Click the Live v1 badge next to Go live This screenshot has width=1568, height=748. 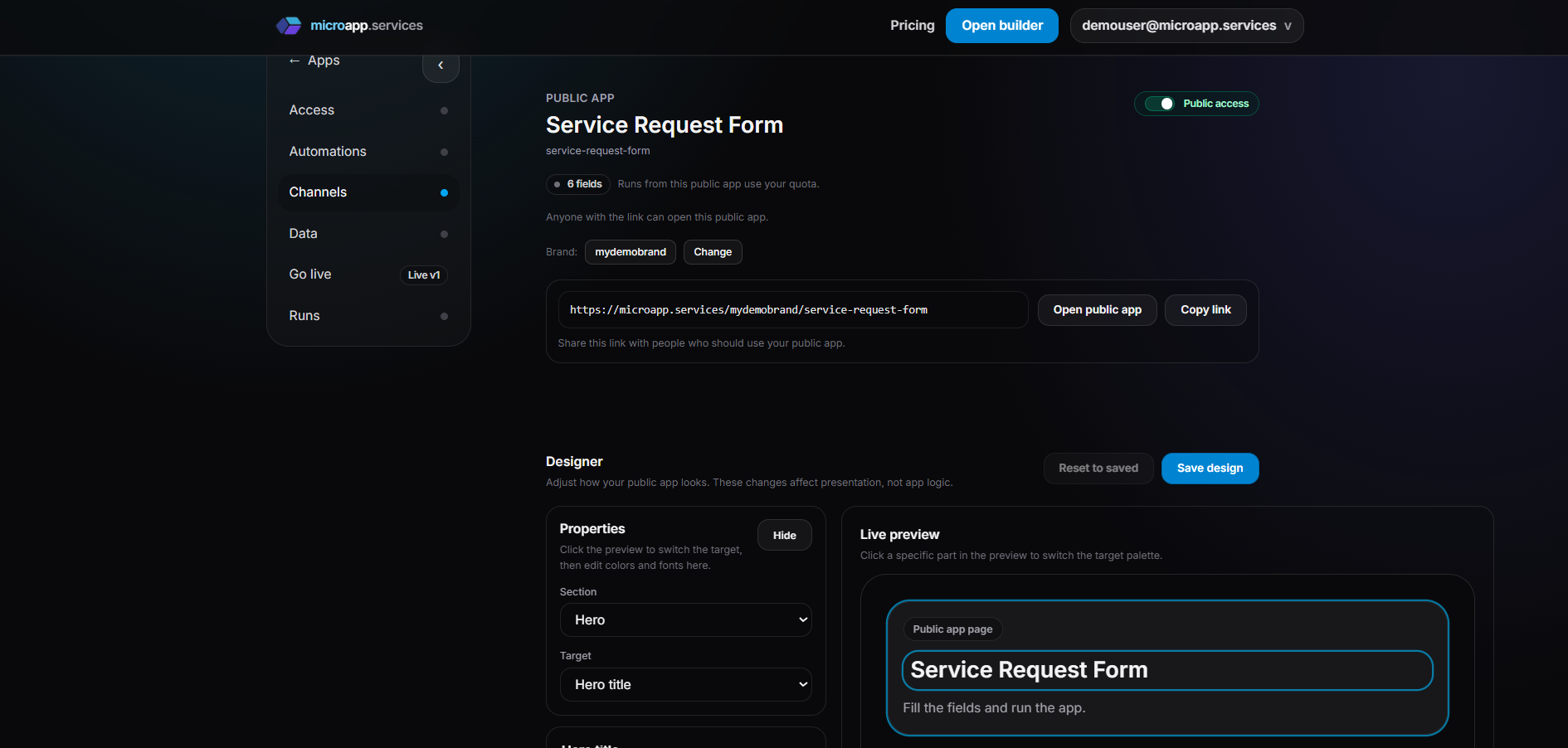pos(423,274)
